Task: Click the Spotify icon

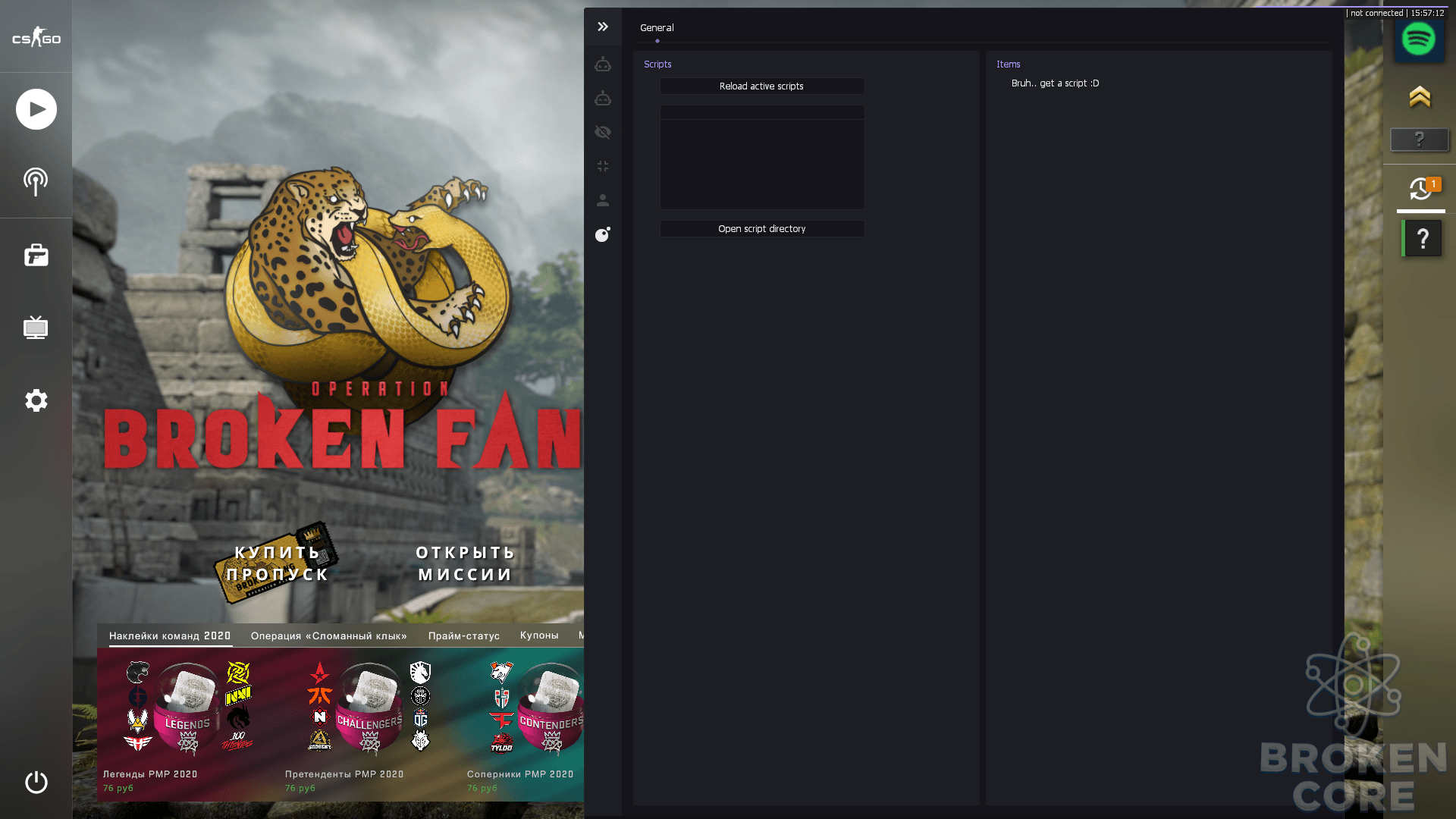Action: [x=1419, y=39]
